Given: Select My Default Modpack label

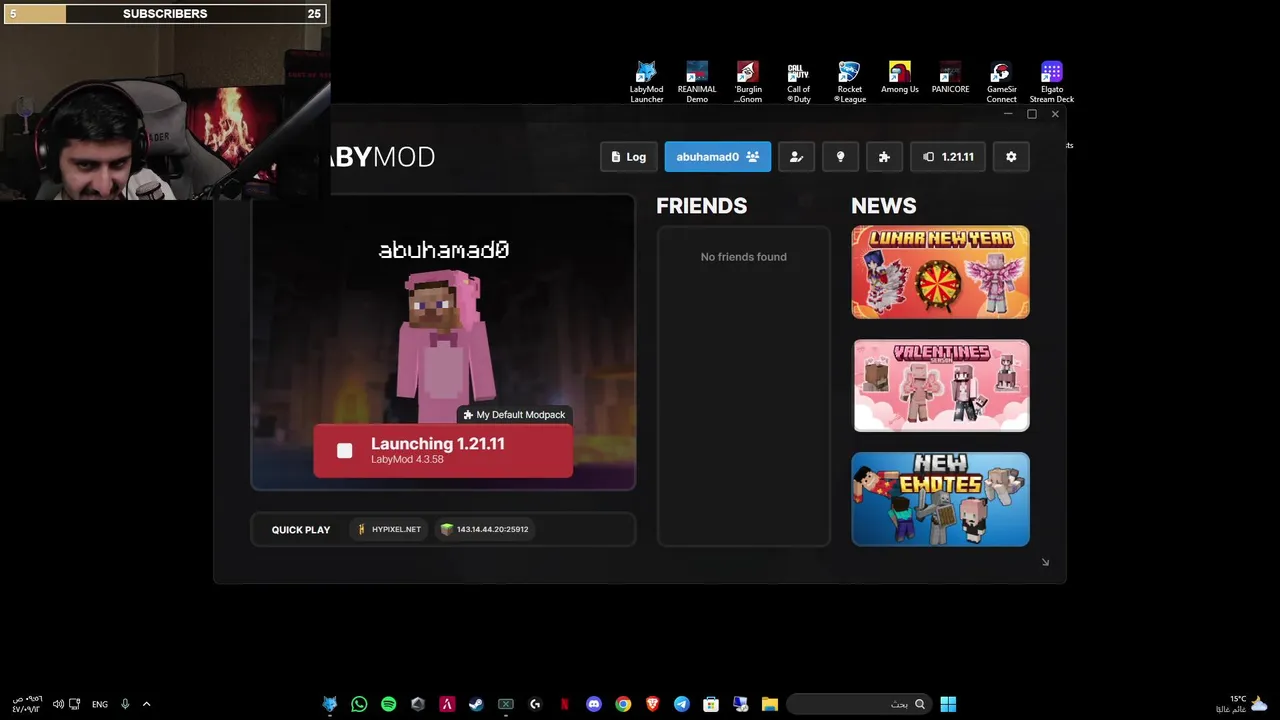Looking at the screenshot, I should [514, 415].
